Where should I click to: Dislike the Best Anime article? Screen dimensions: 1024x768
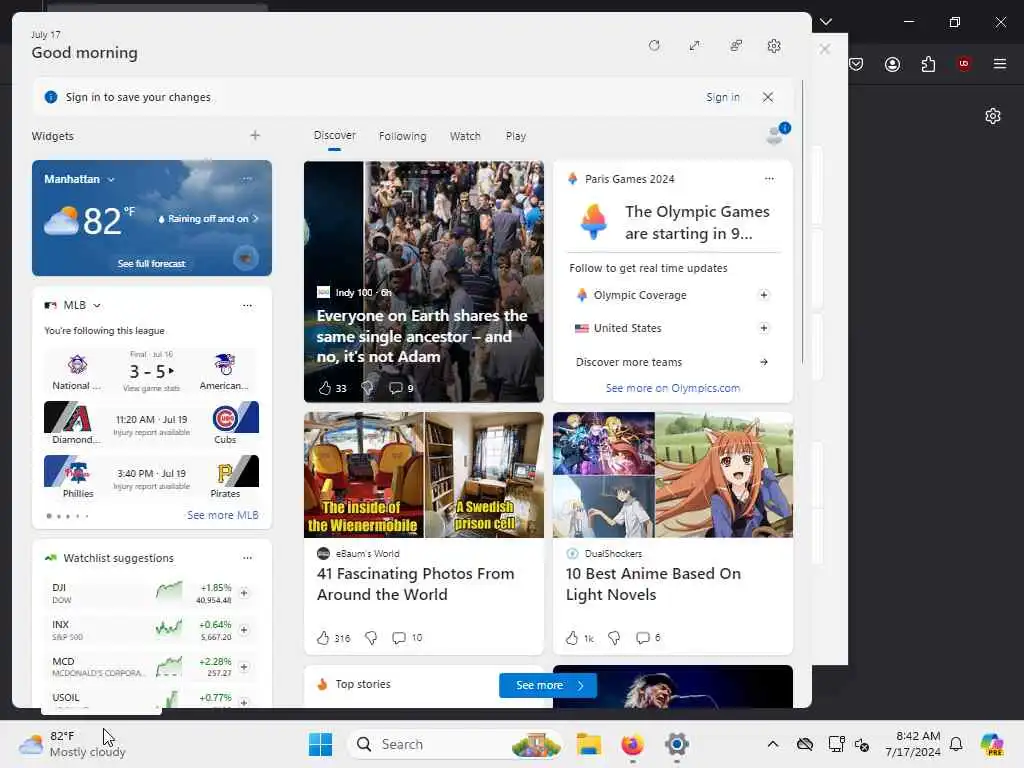coord(614,638)
